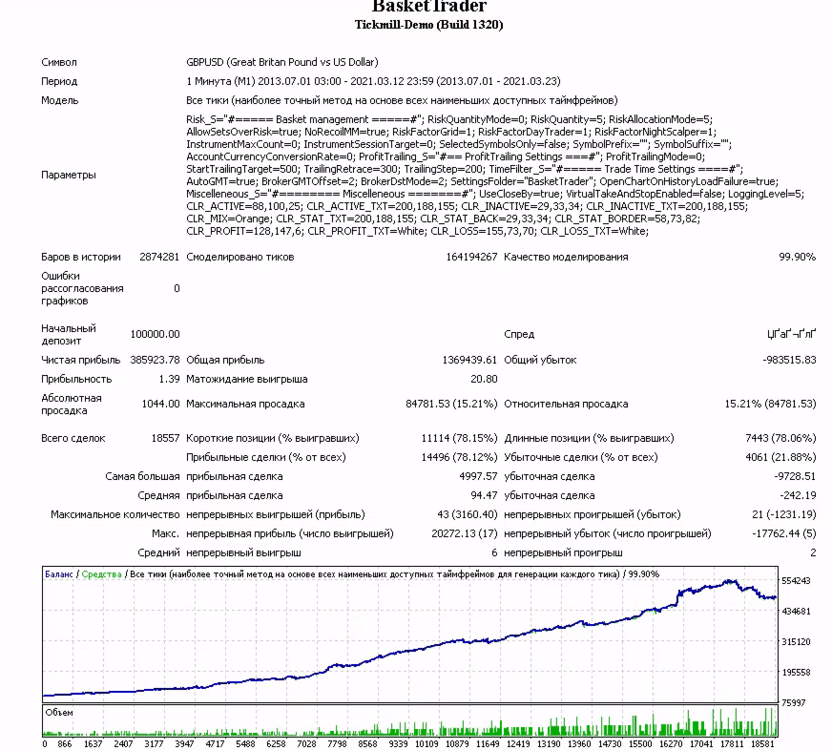This screenshot has width=832, height=750.
Task: Click average profit trade value 94.47
Action: [484, 496]
